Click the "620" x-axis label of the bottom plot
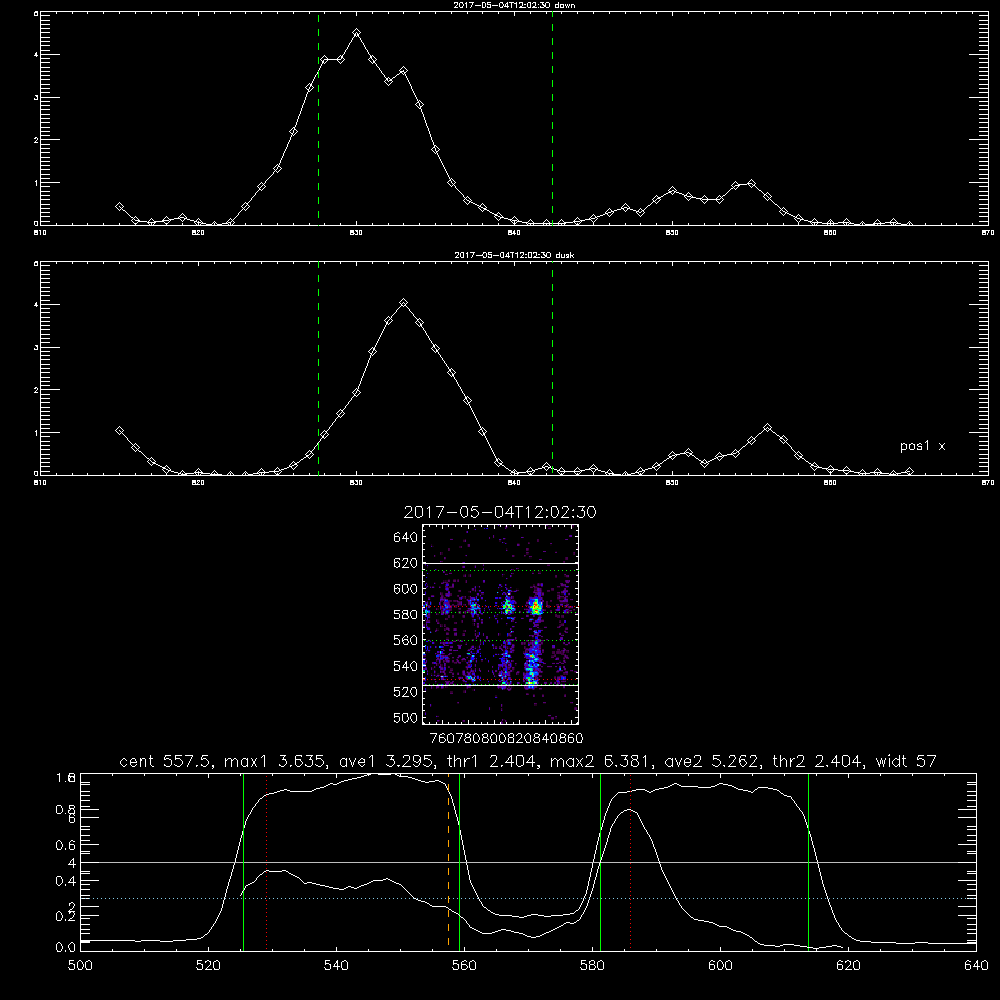 point(848,966)
